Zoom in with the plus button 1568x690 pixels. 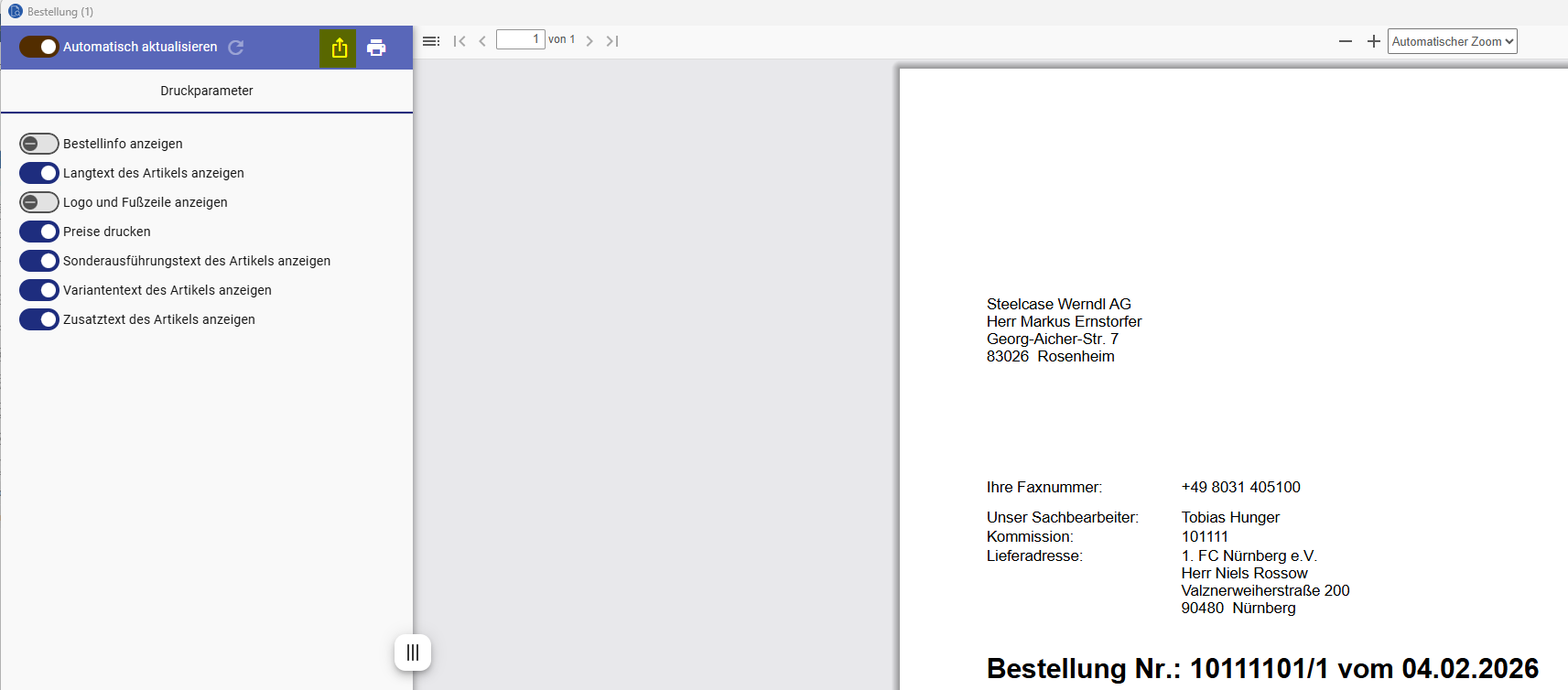click(1373, 41)
